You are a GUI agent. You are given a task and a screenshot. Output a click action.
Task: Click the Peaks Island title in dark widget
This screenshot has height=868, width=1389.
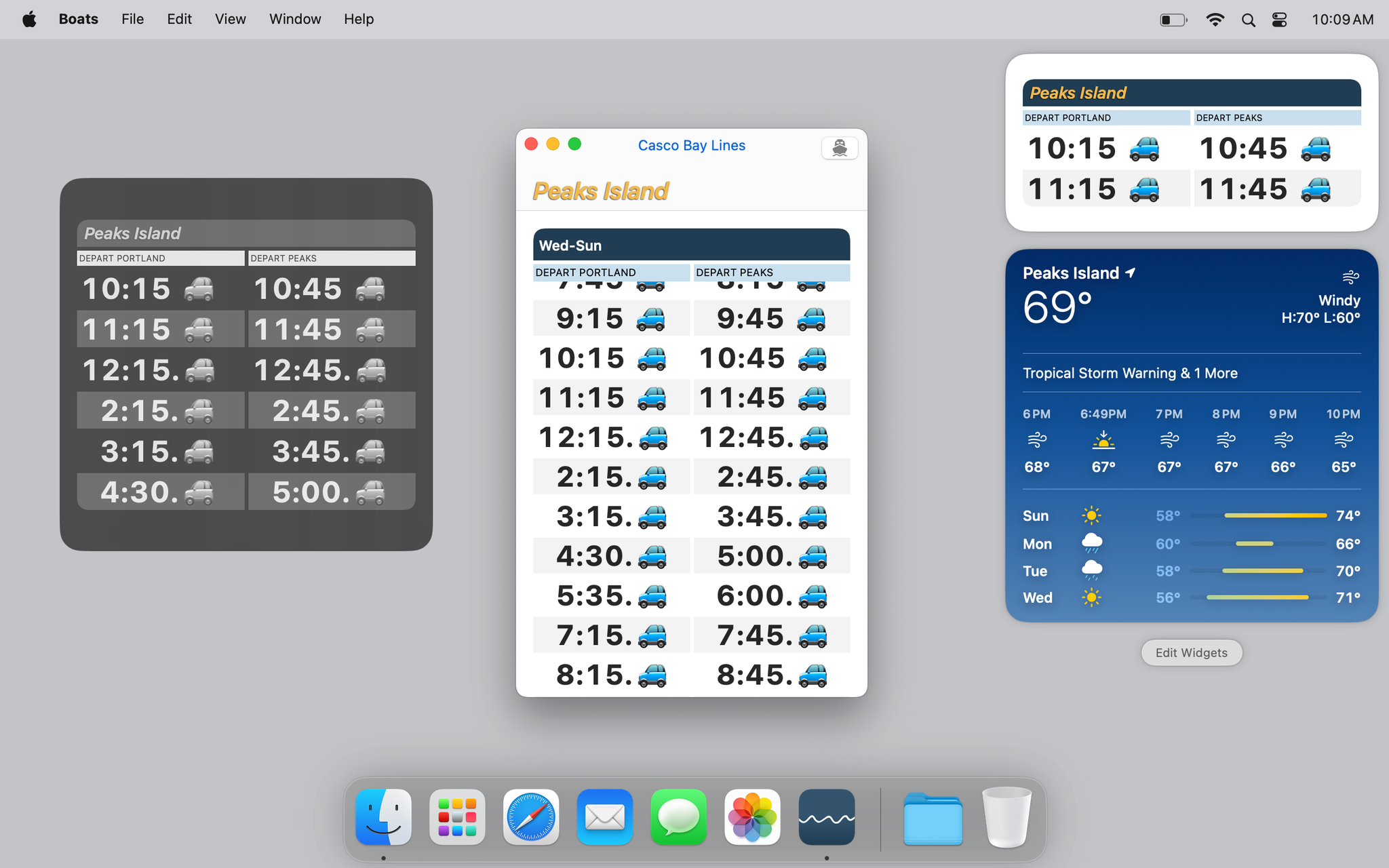point(132,233)
